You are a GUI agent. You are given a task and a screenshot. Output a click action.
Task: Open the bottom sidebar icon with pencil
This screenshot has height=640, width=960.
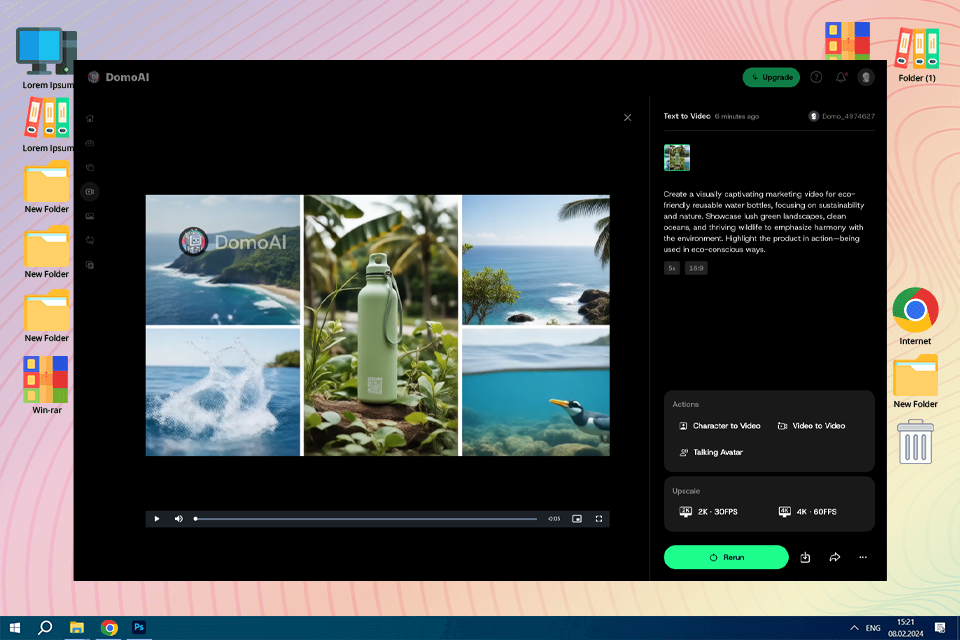pos(90,265)
